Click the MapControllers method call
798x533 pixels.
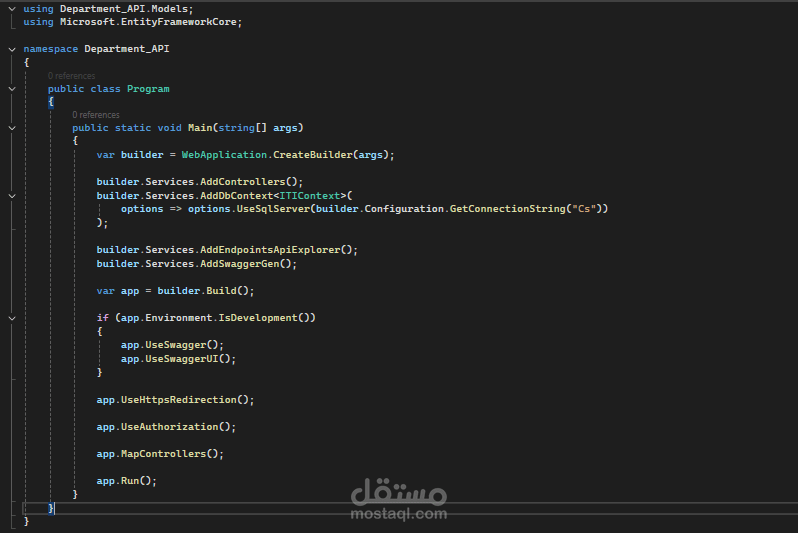point(163,453)
